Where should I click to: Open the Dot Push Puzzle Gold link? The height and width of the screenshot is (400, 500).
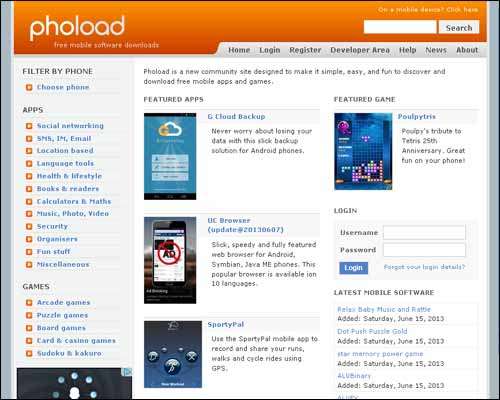click(x=372, y=331)
